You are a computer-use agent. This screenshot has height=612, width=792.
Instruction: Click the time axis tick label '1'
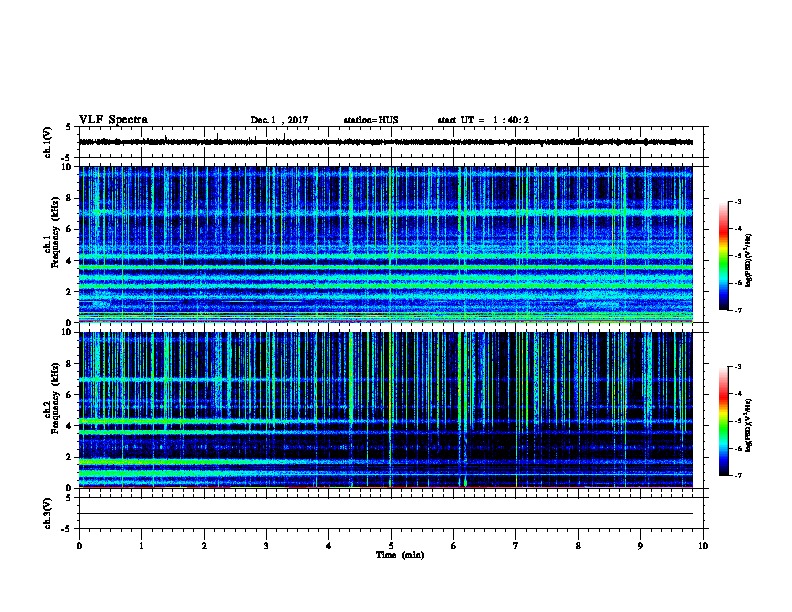pyautogui.click(x=142, y=546)
